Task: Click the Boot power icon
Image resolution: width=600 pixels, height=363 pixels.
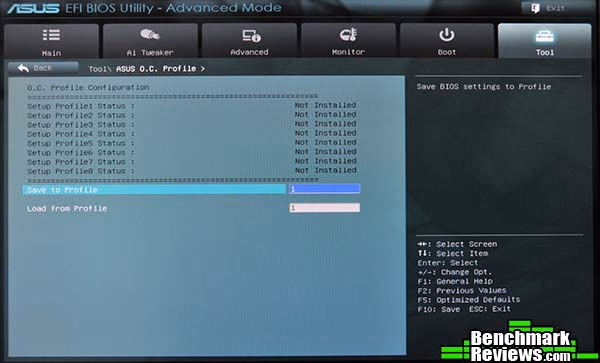Action: [446, 35]
